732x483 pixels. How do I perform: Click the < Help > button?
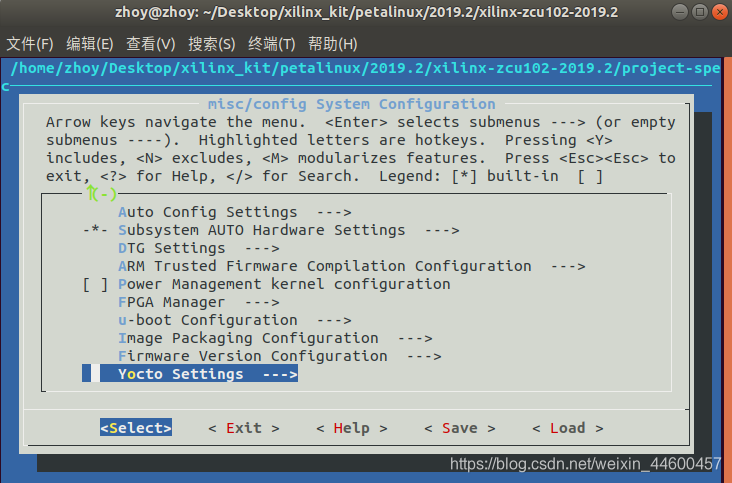pos(352,428)
